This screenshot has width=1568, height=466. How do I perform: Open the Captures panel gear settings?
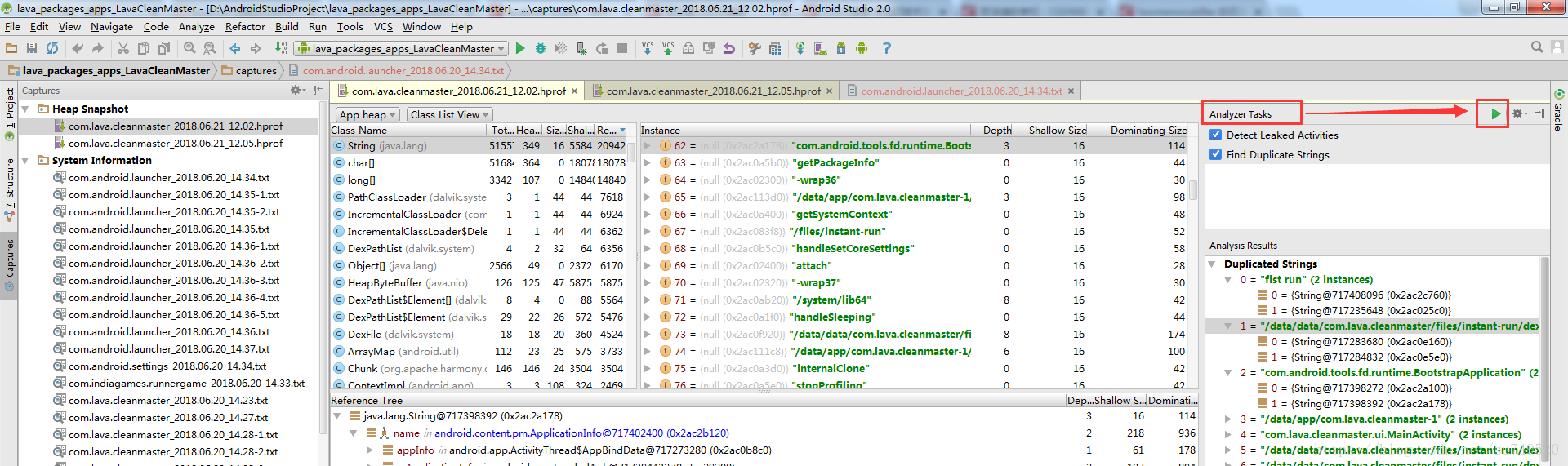click(298, 90)
